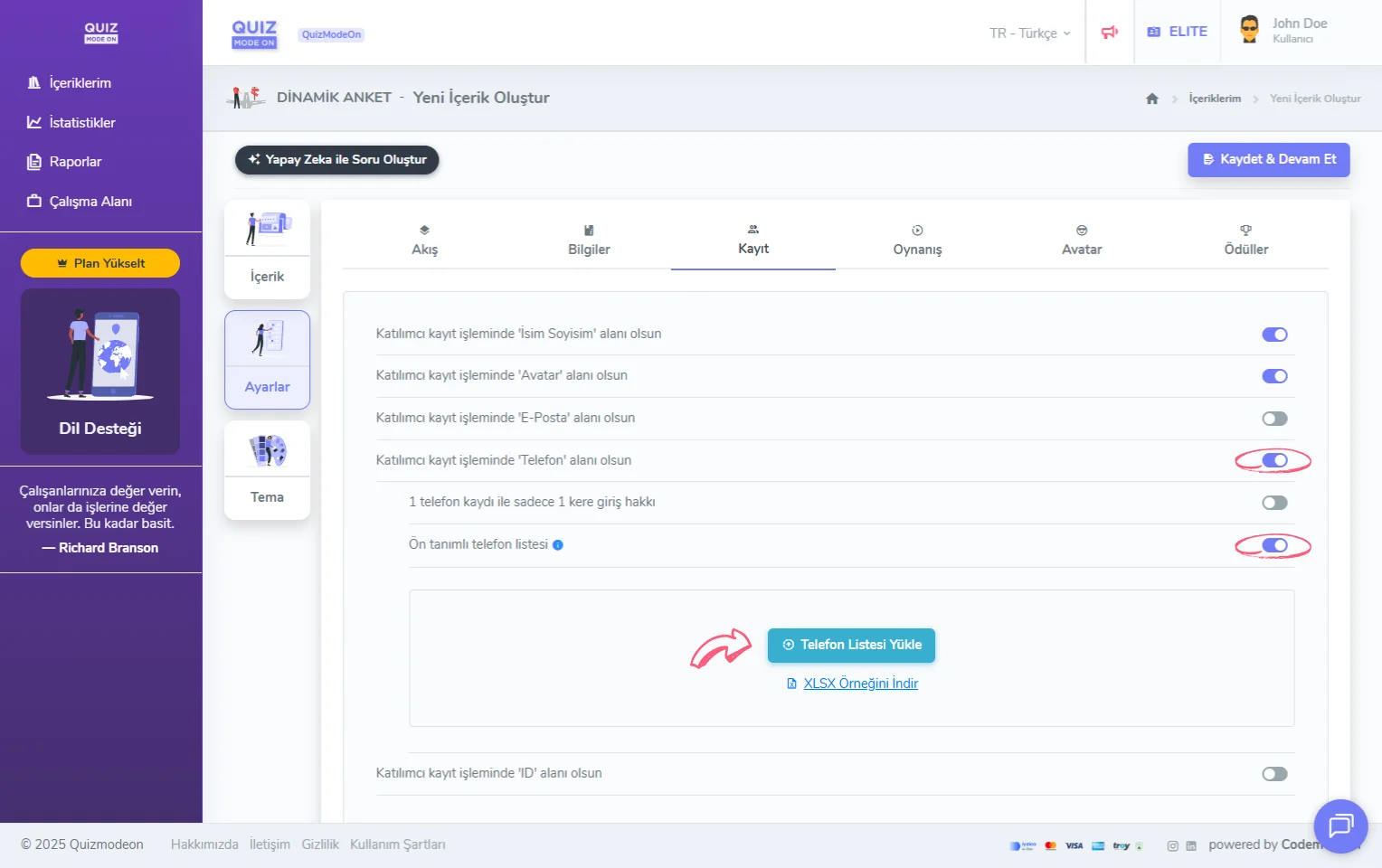Open the ELITE membership badge
1382x868 pixels.
pos(1177,32)
